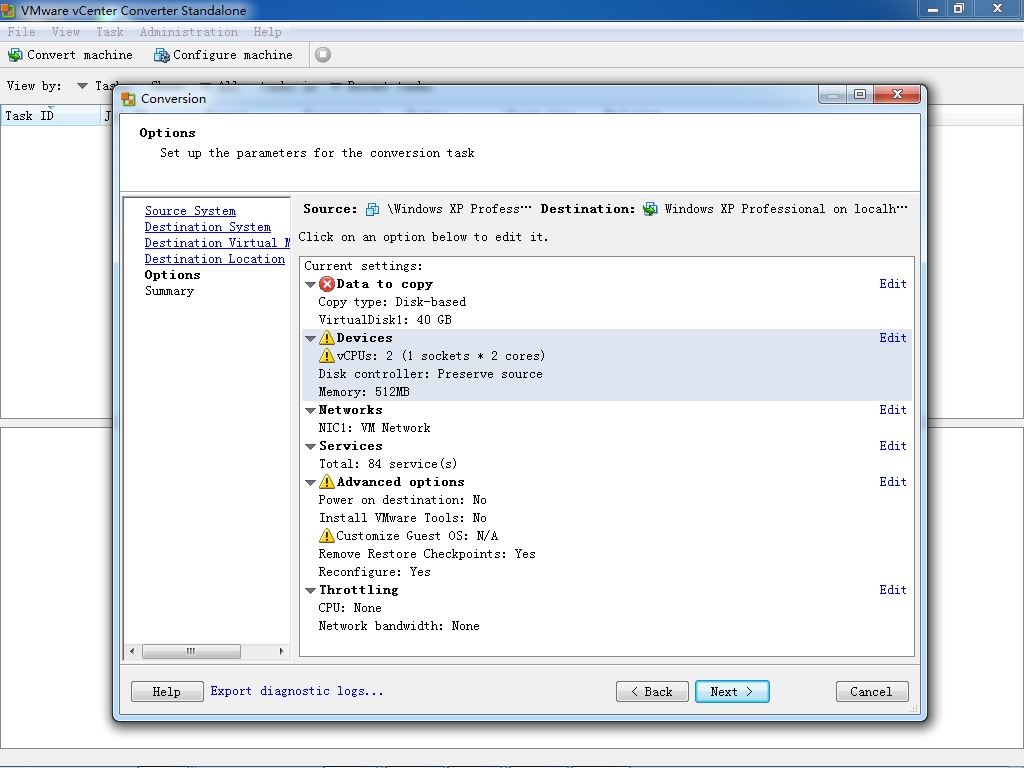Click the step list horizontal scrollbar thumb

click(191, 651)
